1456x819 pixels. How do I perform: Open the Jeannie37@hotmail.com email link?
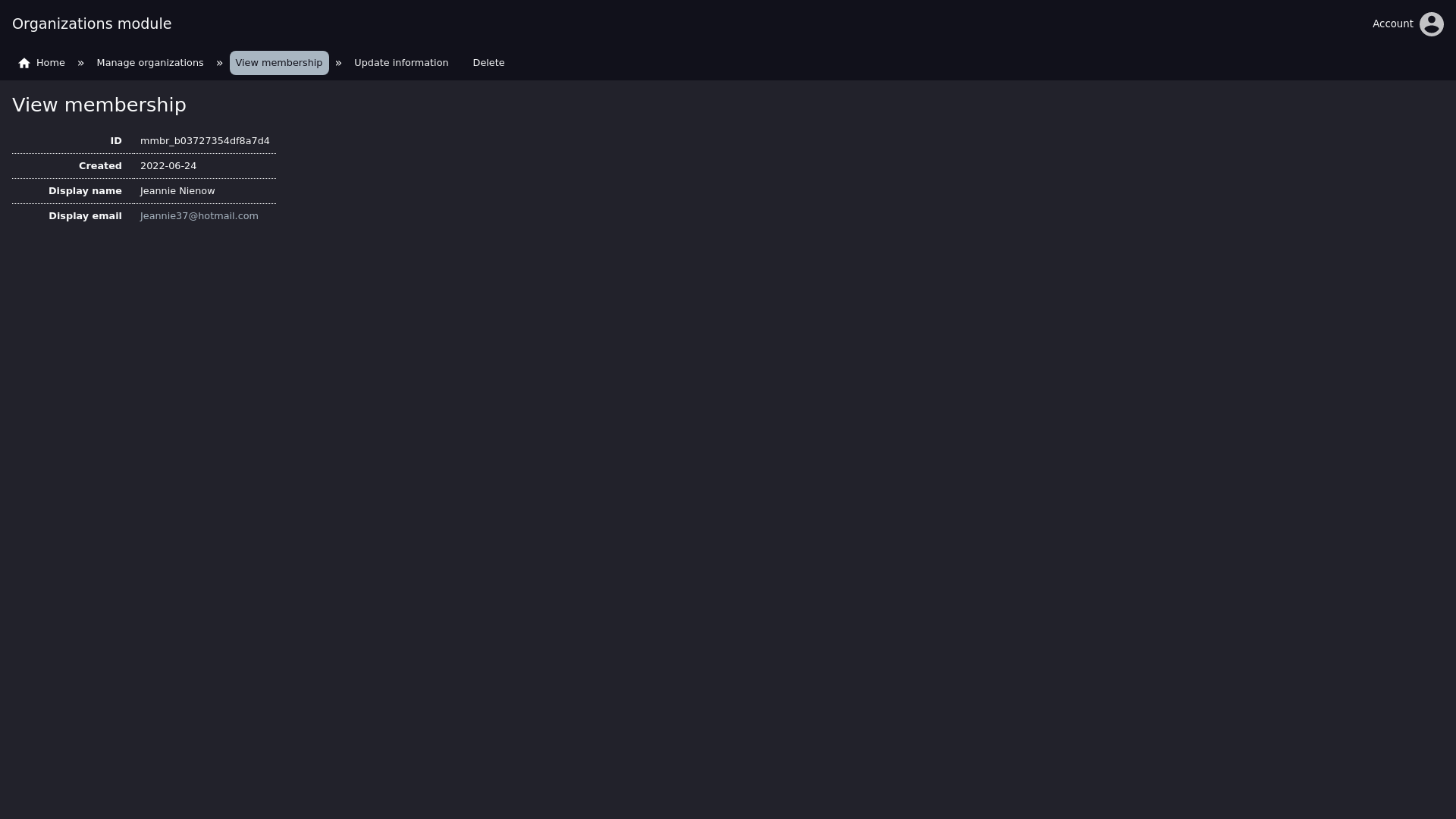pos(199,216)
